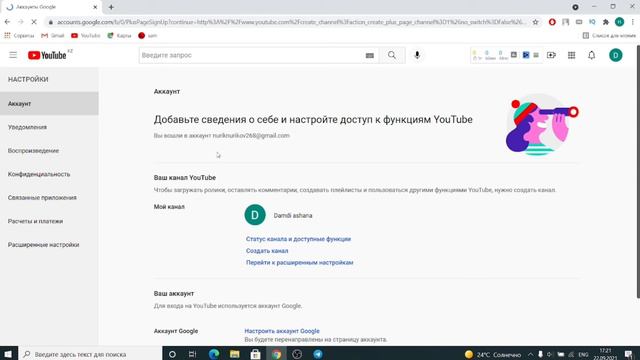The image size is (640, 360).
Task: Open Перейти к расширенным настройкам link
Action: 300,263
